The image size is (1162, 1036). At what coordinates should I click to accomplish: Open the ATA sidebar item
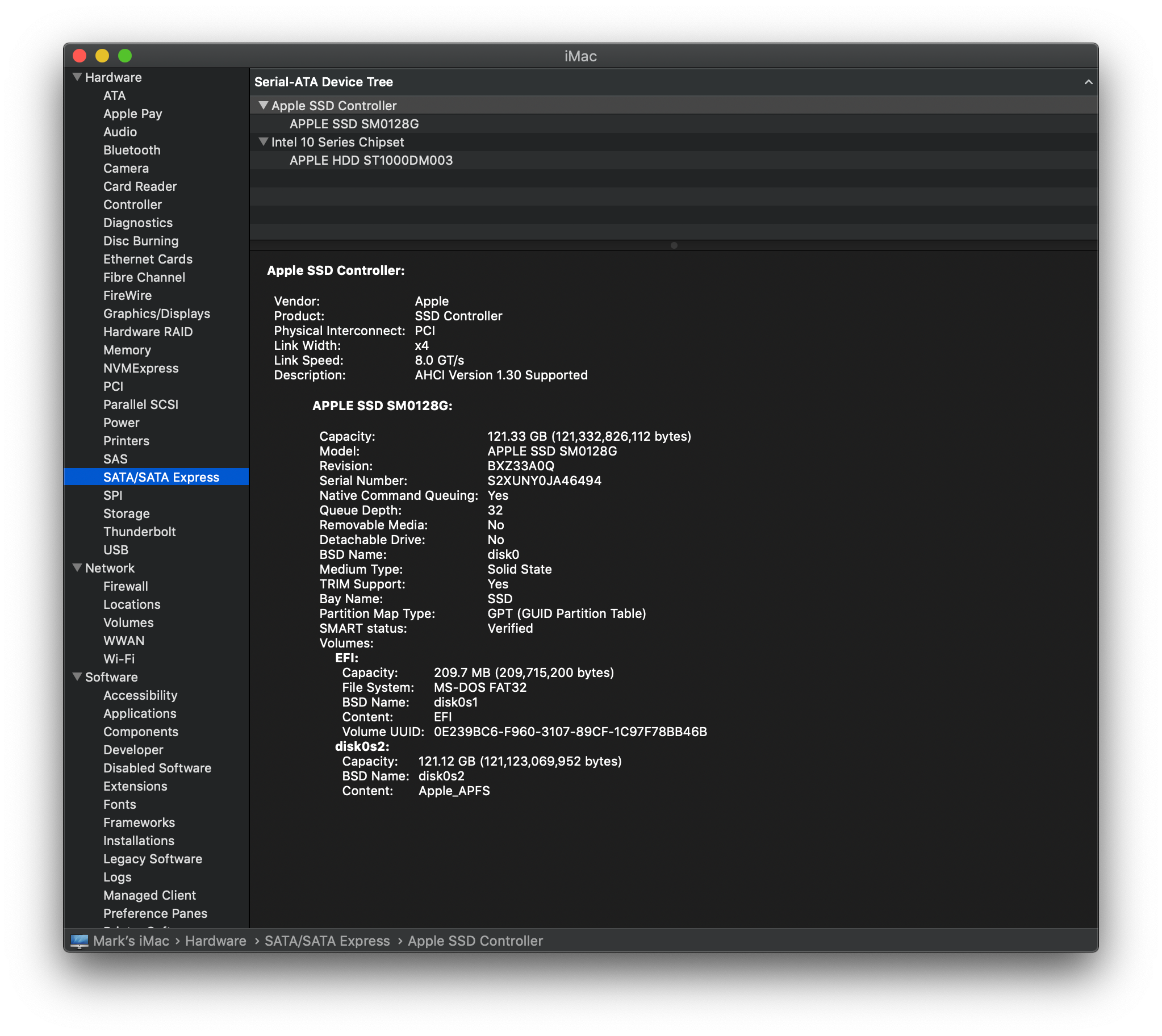click(x=114, y=95)
